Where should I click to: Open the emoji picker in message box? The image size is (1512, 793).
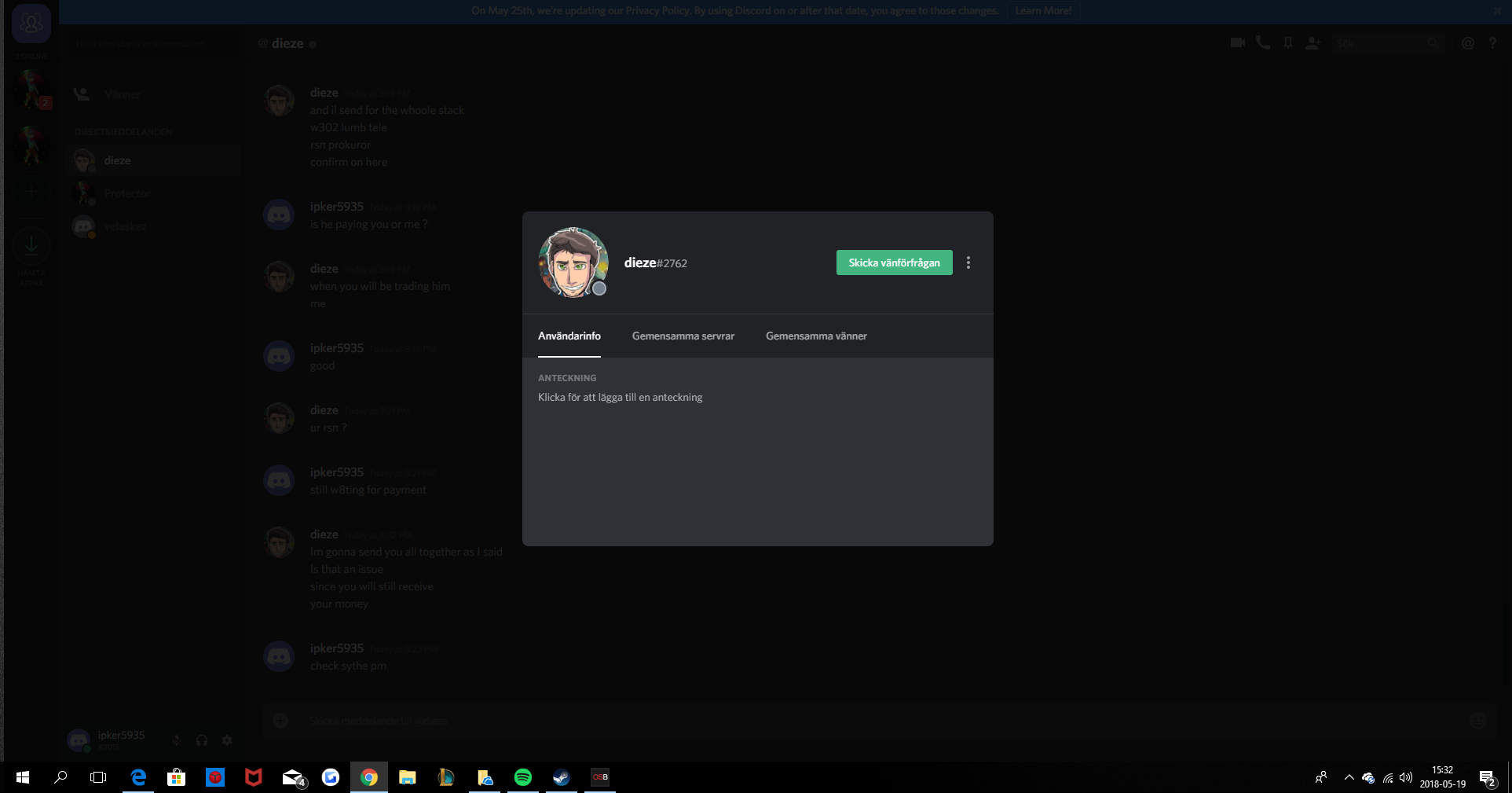click(x=1477, y=721)
